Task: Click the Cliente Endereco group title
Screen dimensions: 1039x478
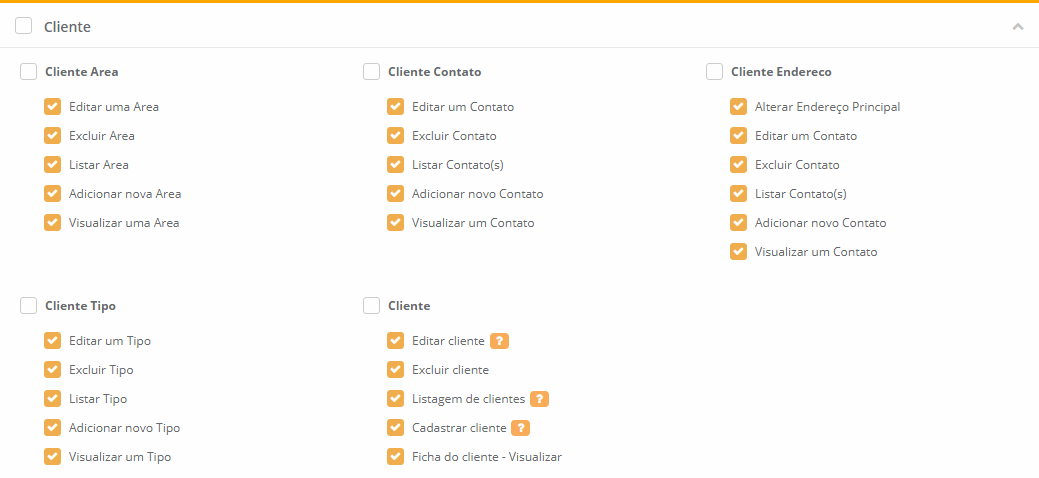Action: pos(781,72)
